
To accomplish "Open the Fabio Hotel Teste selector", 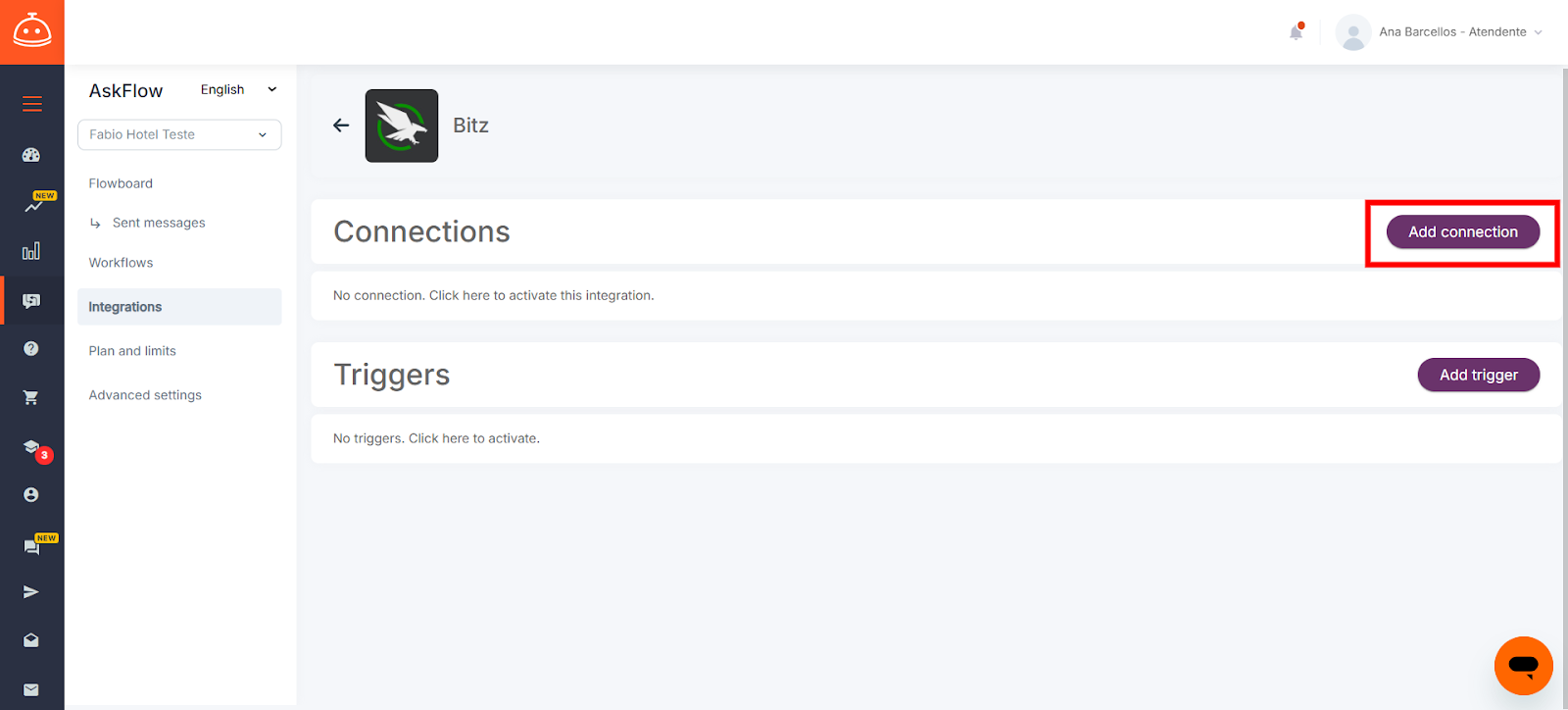I will (x=179, y=134).
